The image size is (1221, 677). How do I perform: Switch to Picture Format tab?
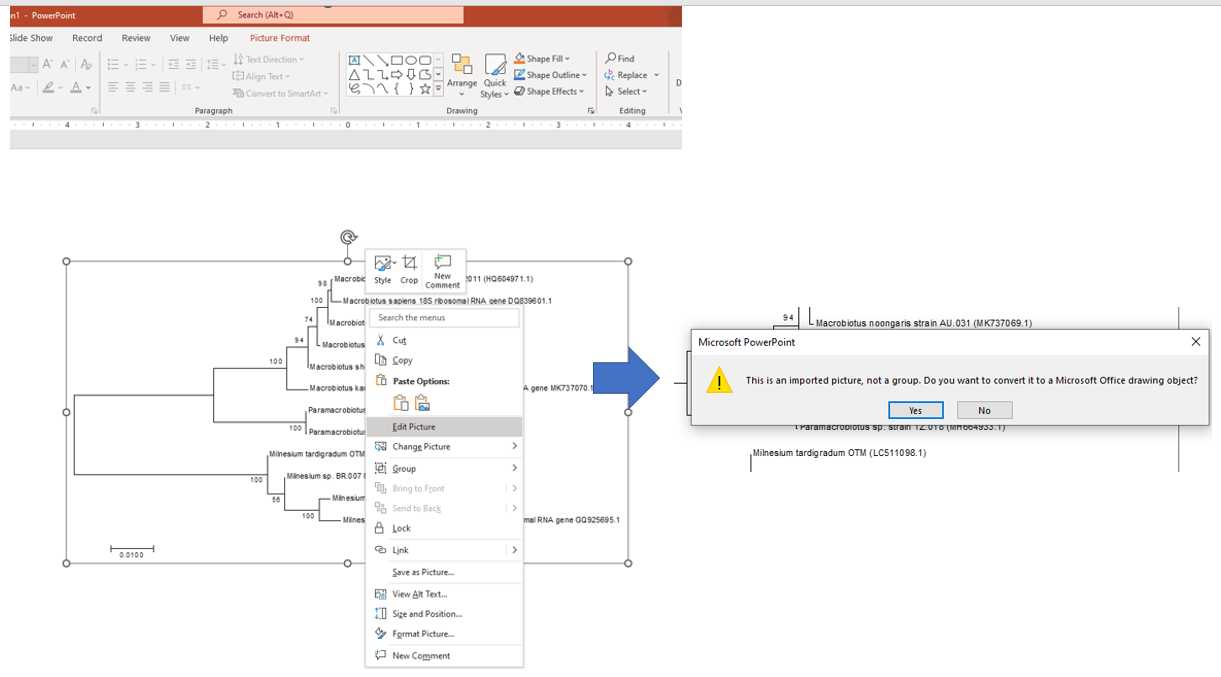coord(280,38)
